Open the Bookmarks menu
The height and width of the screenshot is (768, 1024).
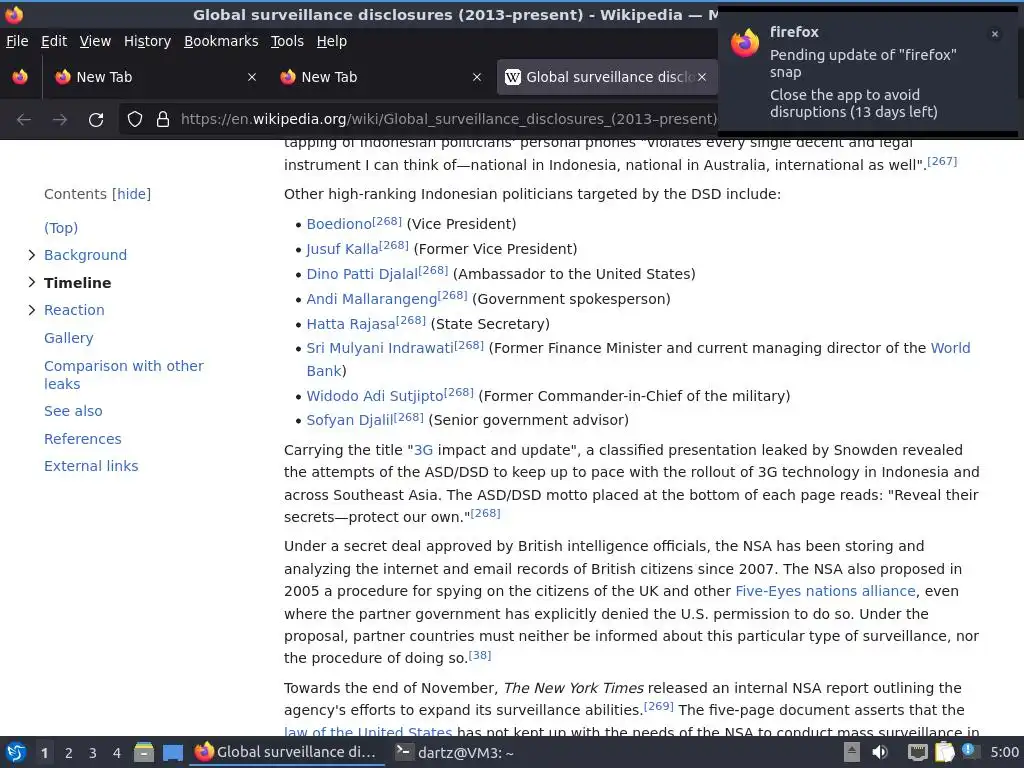coord(221,41)
